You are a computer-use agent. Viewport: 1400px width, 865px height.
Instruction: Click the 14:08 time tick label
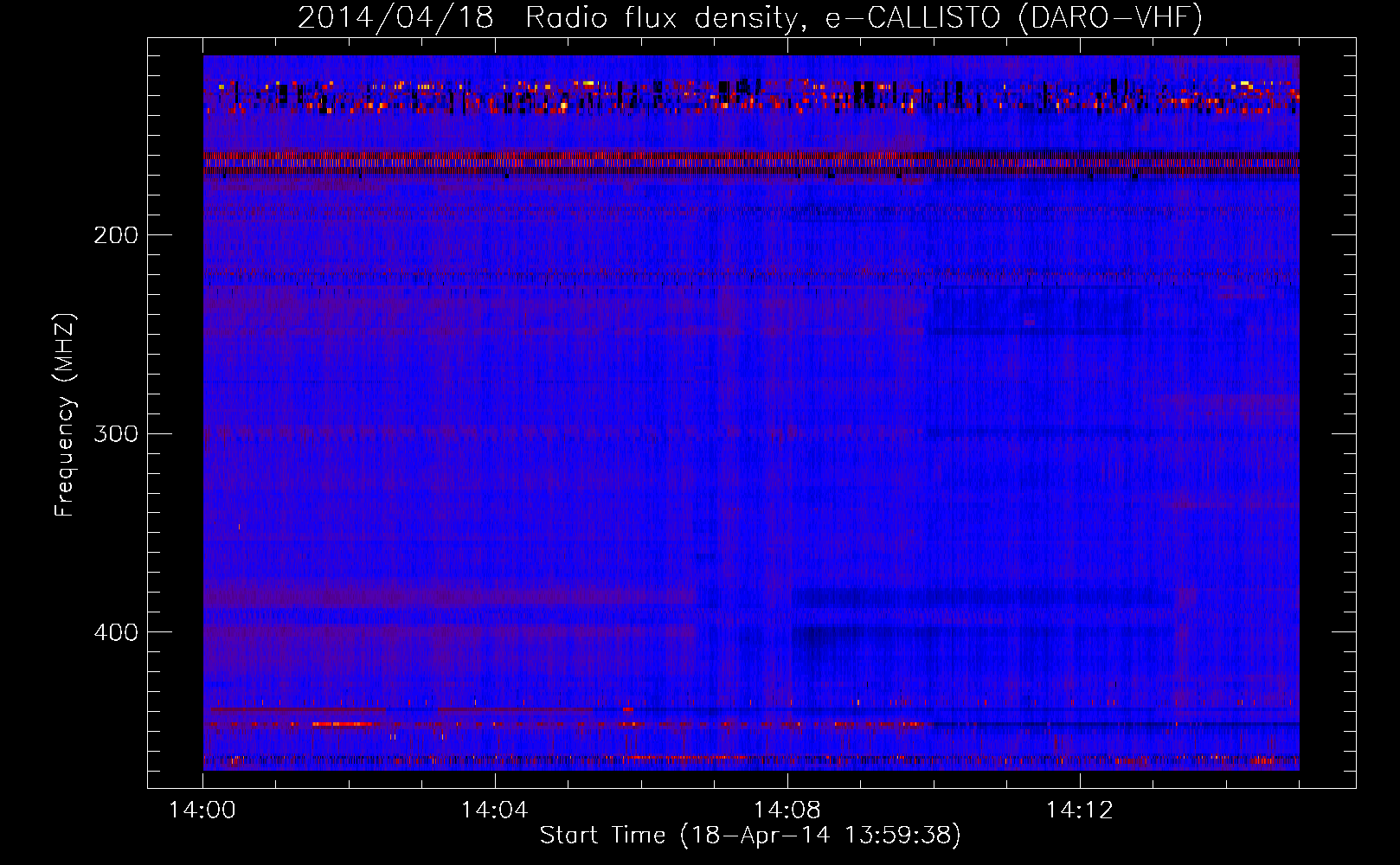point(787,811)
